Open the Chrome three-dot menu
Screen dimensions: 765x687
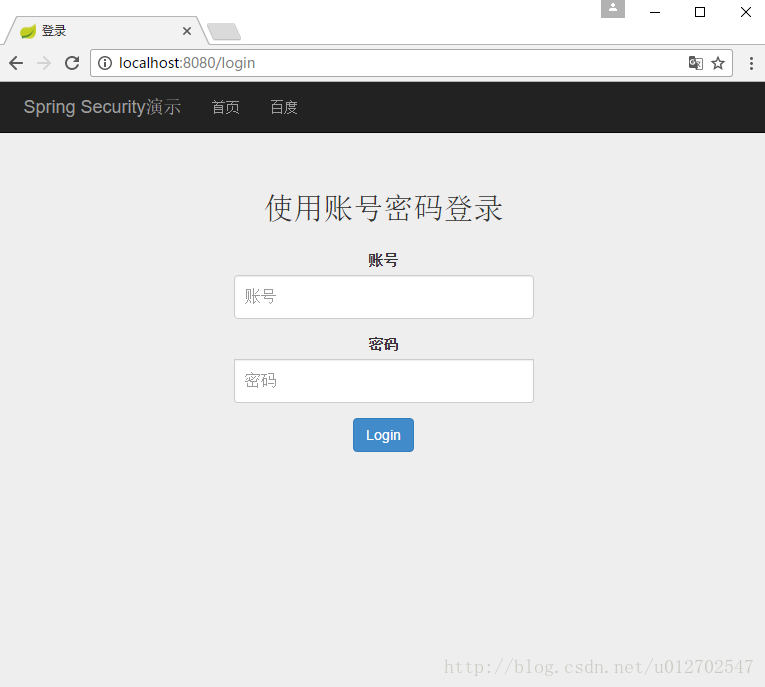(x=751, y=63)
